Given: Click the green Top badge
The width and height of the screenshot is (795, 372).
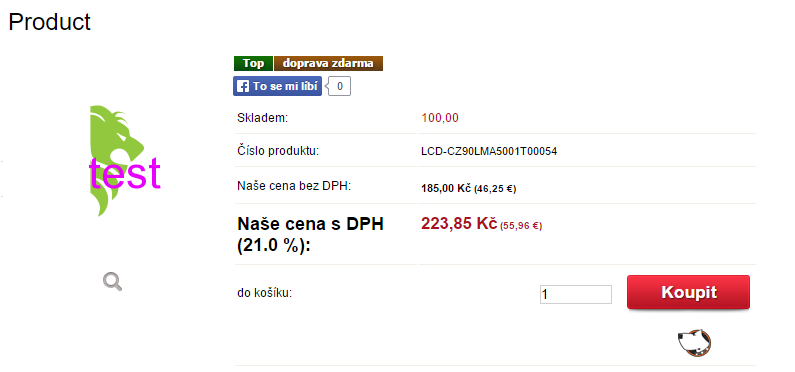Looking at the screenshot, I should point(254,63).
